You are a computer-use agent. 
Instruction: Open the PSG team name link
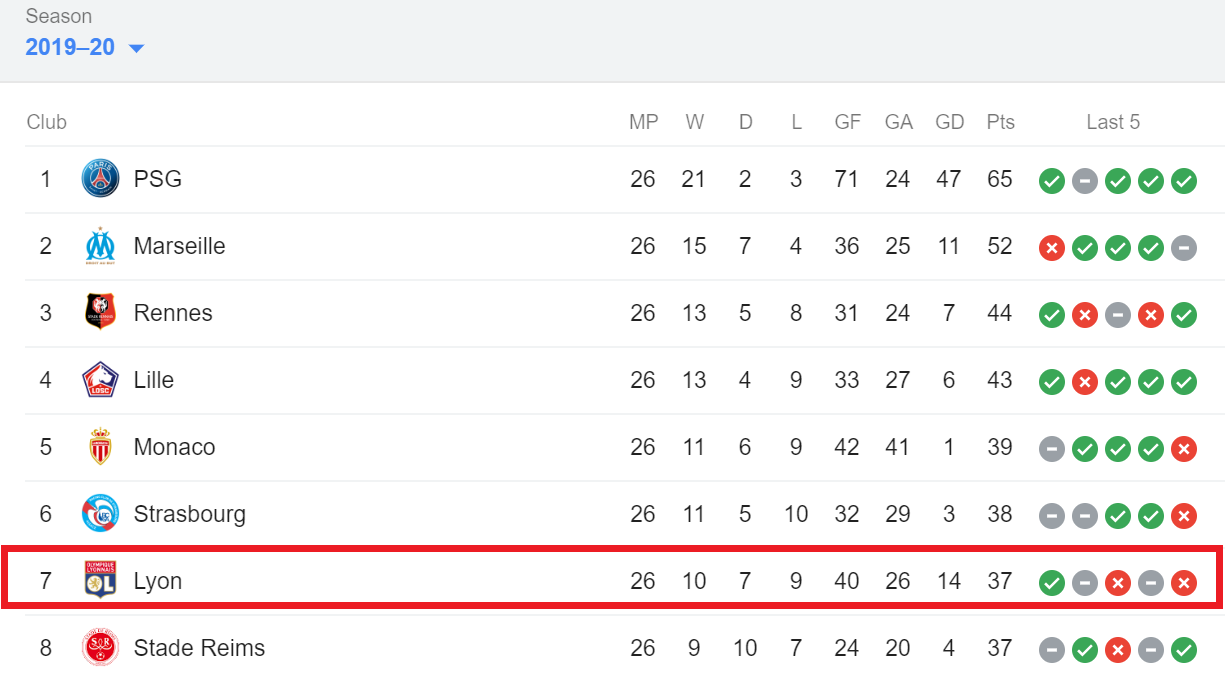coord(158,180)
